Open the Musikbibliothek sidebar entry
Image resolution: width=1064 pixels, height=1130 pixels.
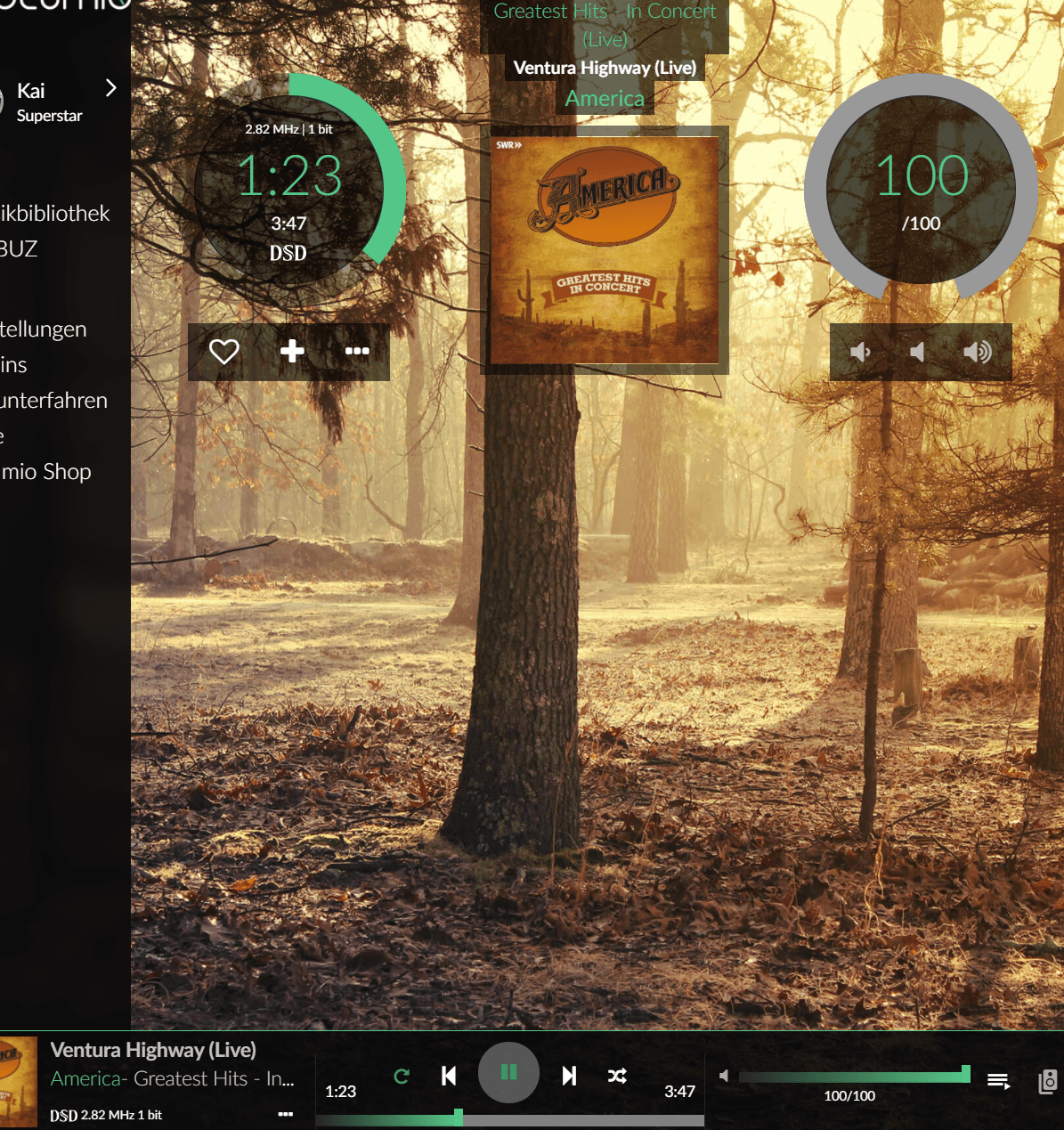55,213
